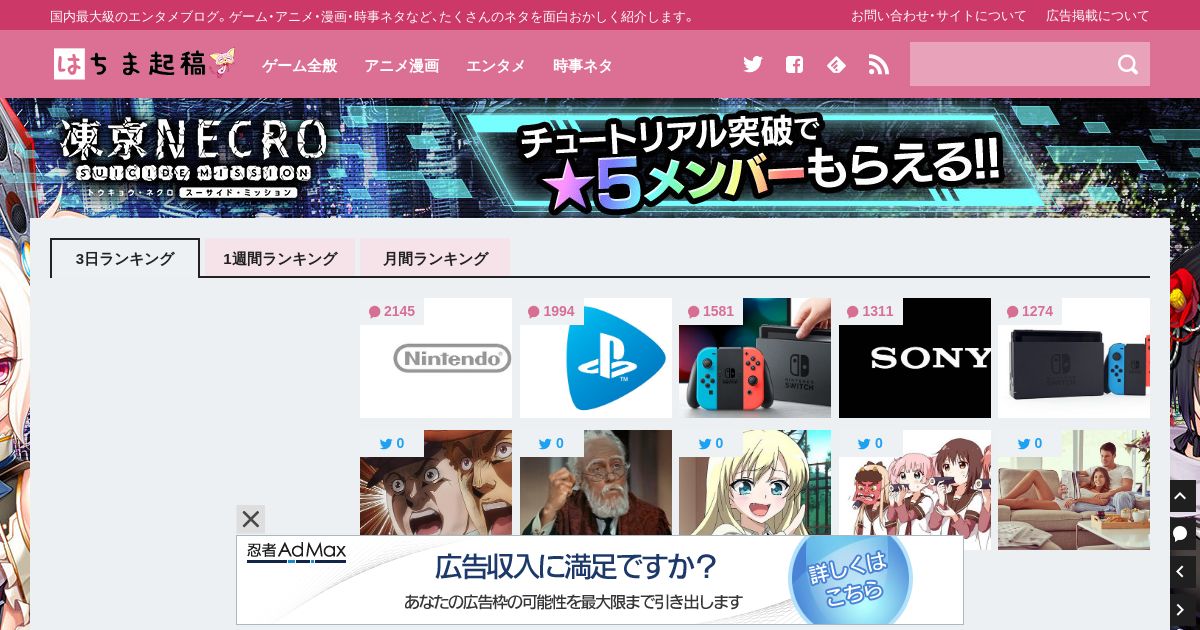Open 広告掲載について link

pyautogui.click(x=1098, y=16)
